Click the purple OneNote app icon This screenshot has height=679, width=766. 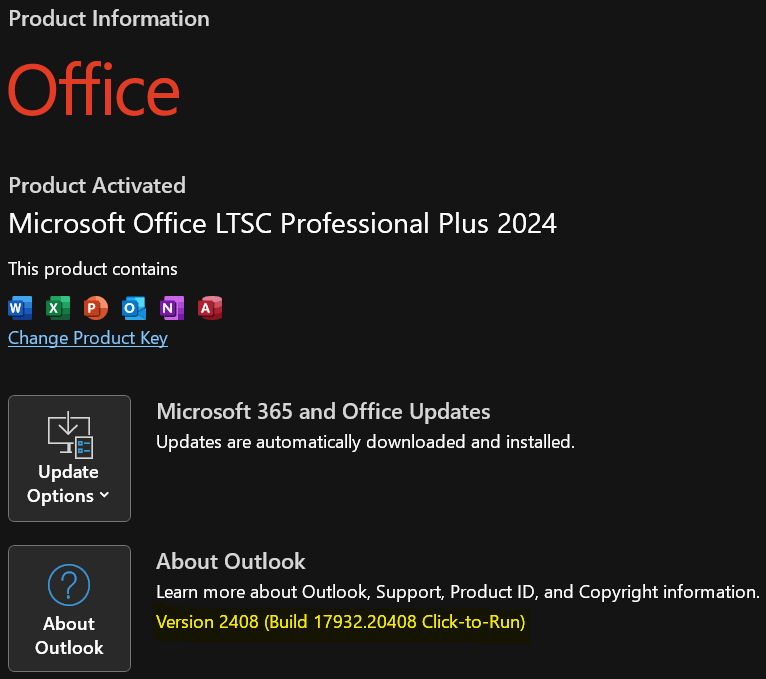pos(172,308)
